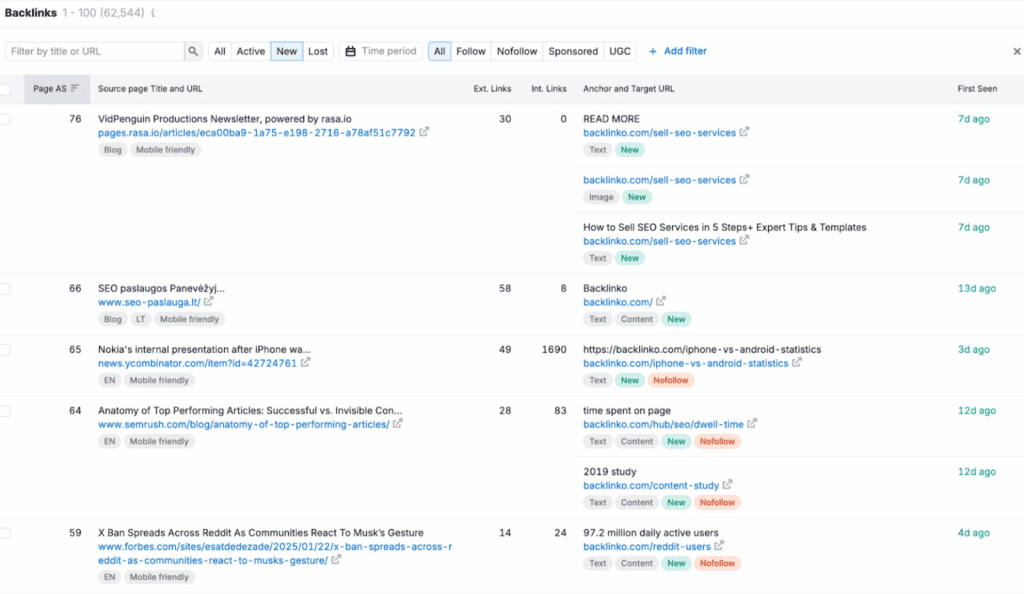Image resolution: width=1024 pixels, height=594 pixels.
Task: Open the semrush.com anatomy-of-top-performing-articles link
Action: (244, 424)
